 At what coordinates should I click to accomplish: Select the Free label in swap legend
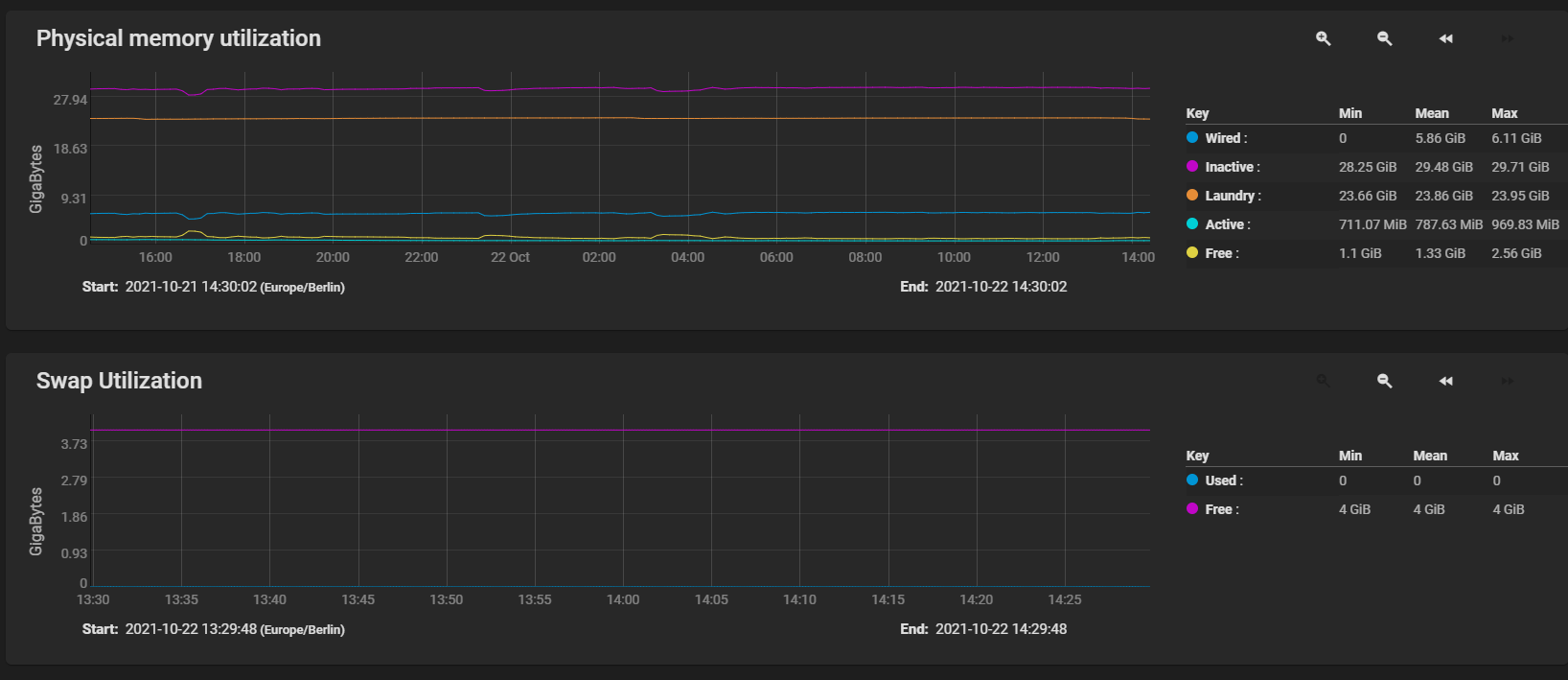pyautogui.click(x=1222, y=509)
